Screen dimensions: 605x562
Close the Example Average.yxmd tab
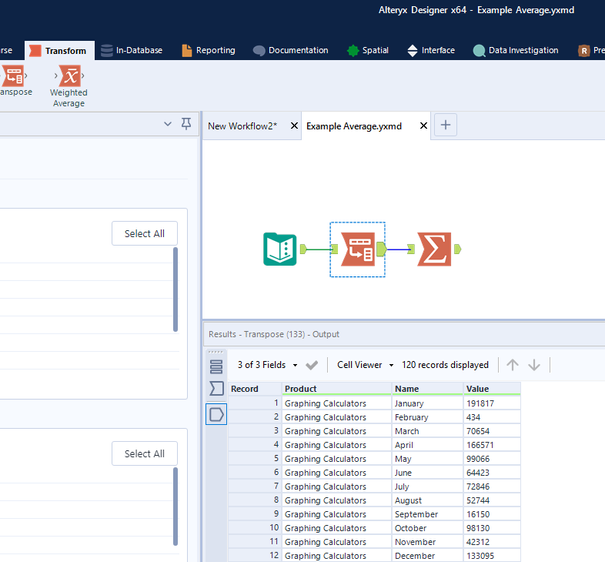423,126
